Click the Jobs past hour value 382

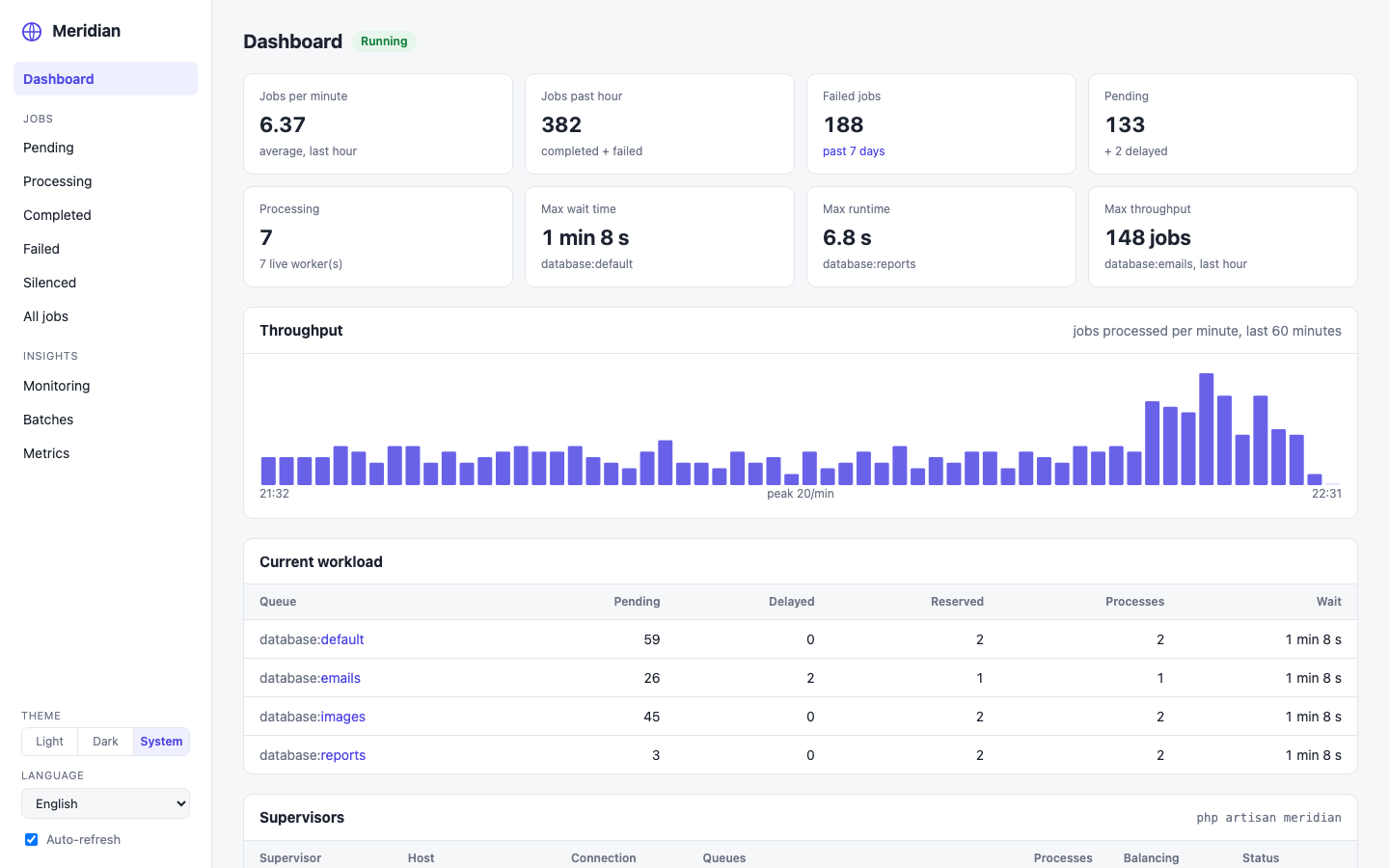coord(561,124)
